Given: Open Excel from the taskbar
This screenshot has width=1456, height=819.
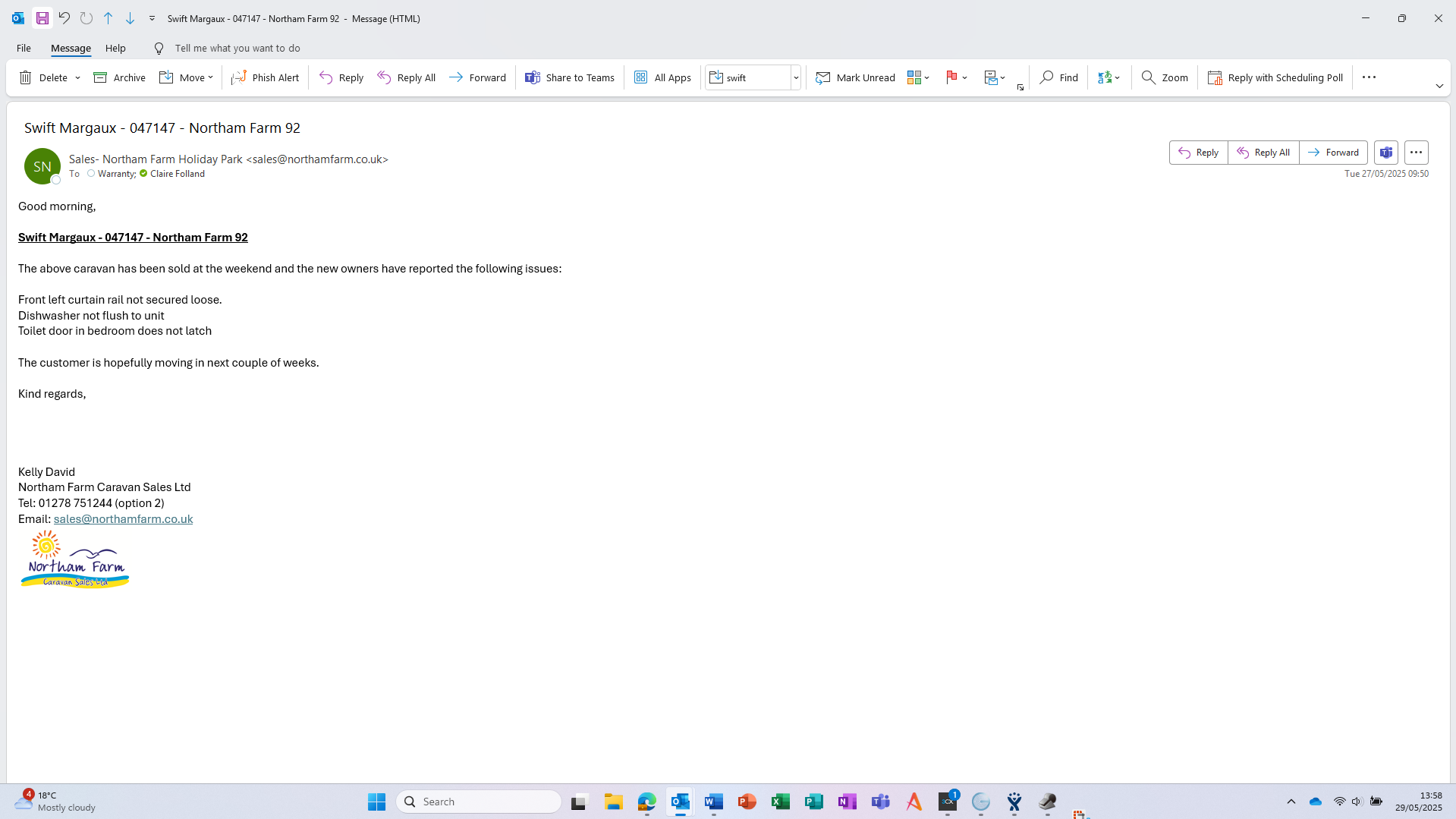Looking at the screenshot, I should pos(780,802).
